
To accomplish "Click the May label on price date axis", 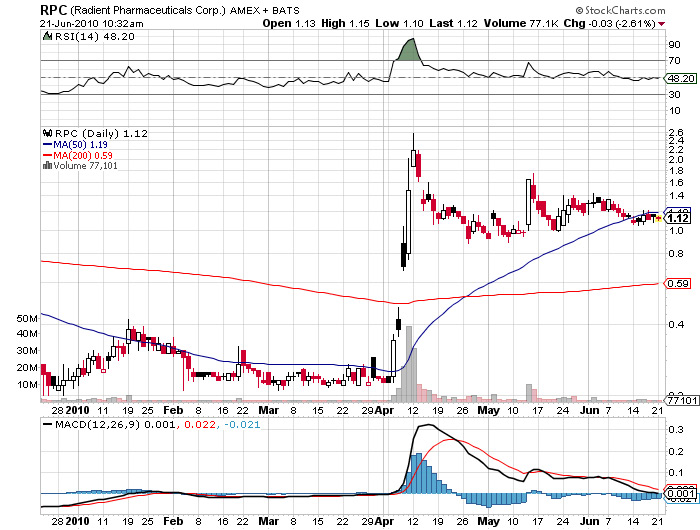I will click(x=489, y=410).
